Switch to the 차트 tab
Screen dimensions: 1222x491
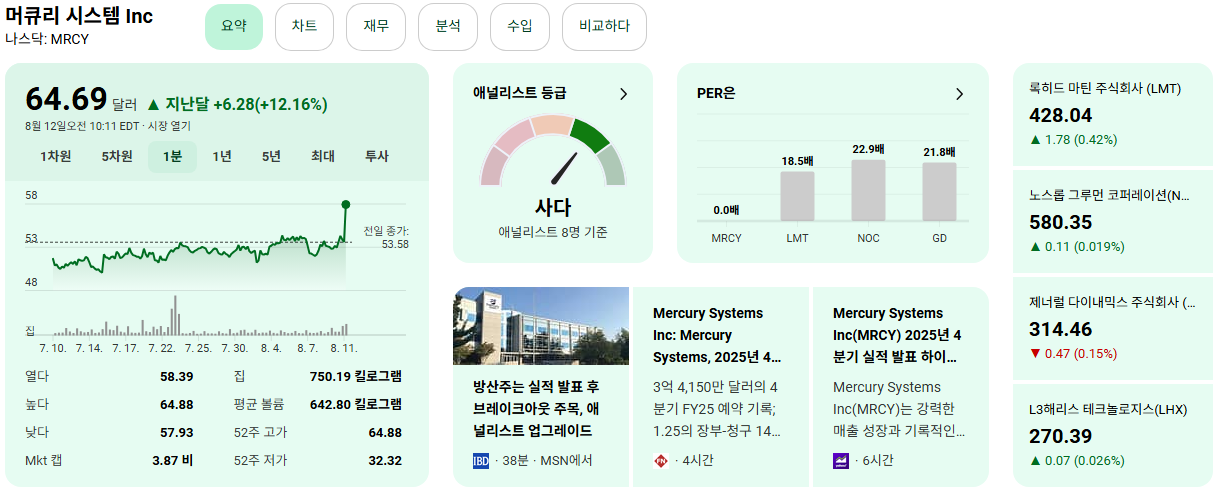point(304,27)
